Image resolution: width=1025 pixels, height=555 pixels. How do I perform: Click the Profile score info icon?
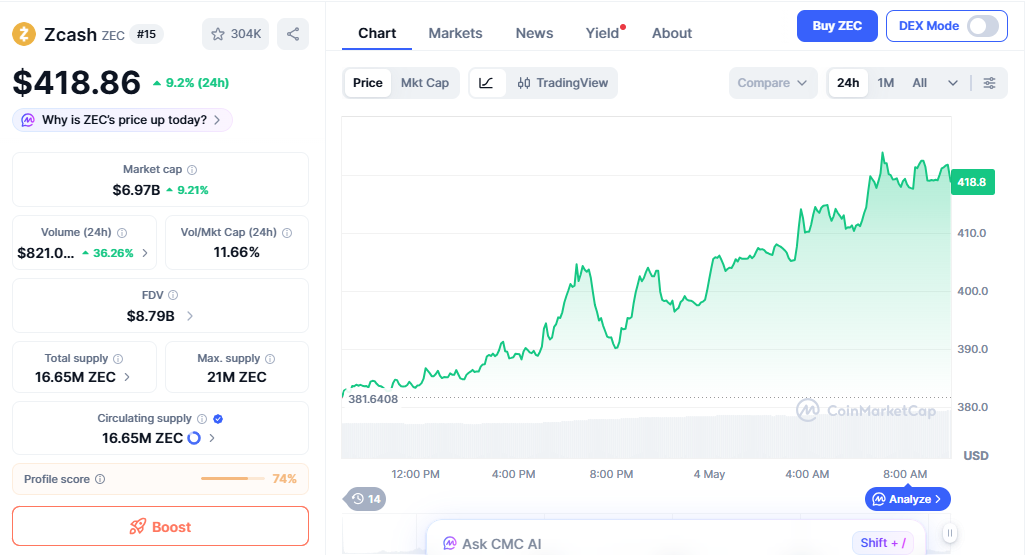coord(100,479)
